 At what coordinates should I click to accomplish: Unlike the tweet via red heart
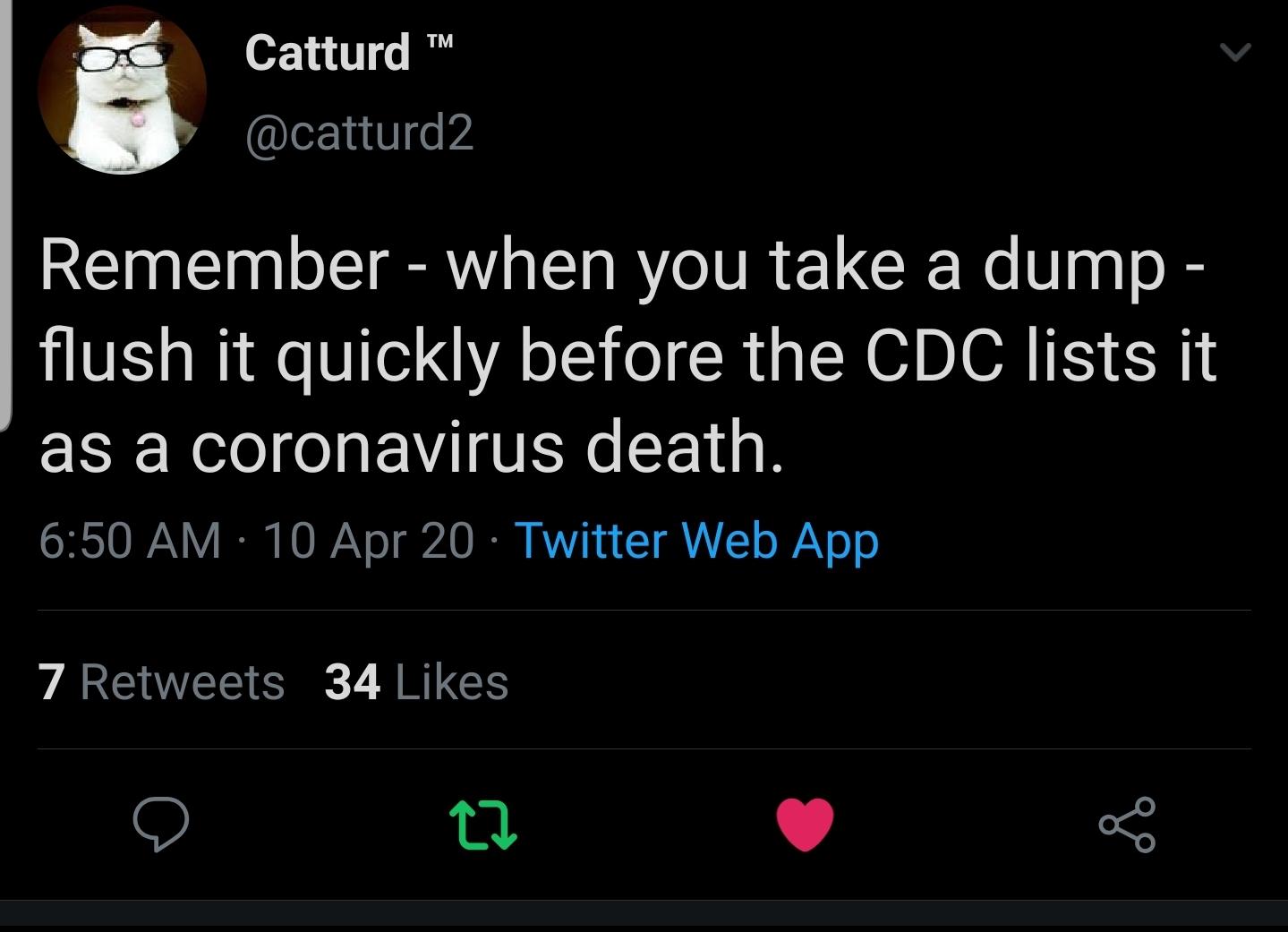click(805, 825)
